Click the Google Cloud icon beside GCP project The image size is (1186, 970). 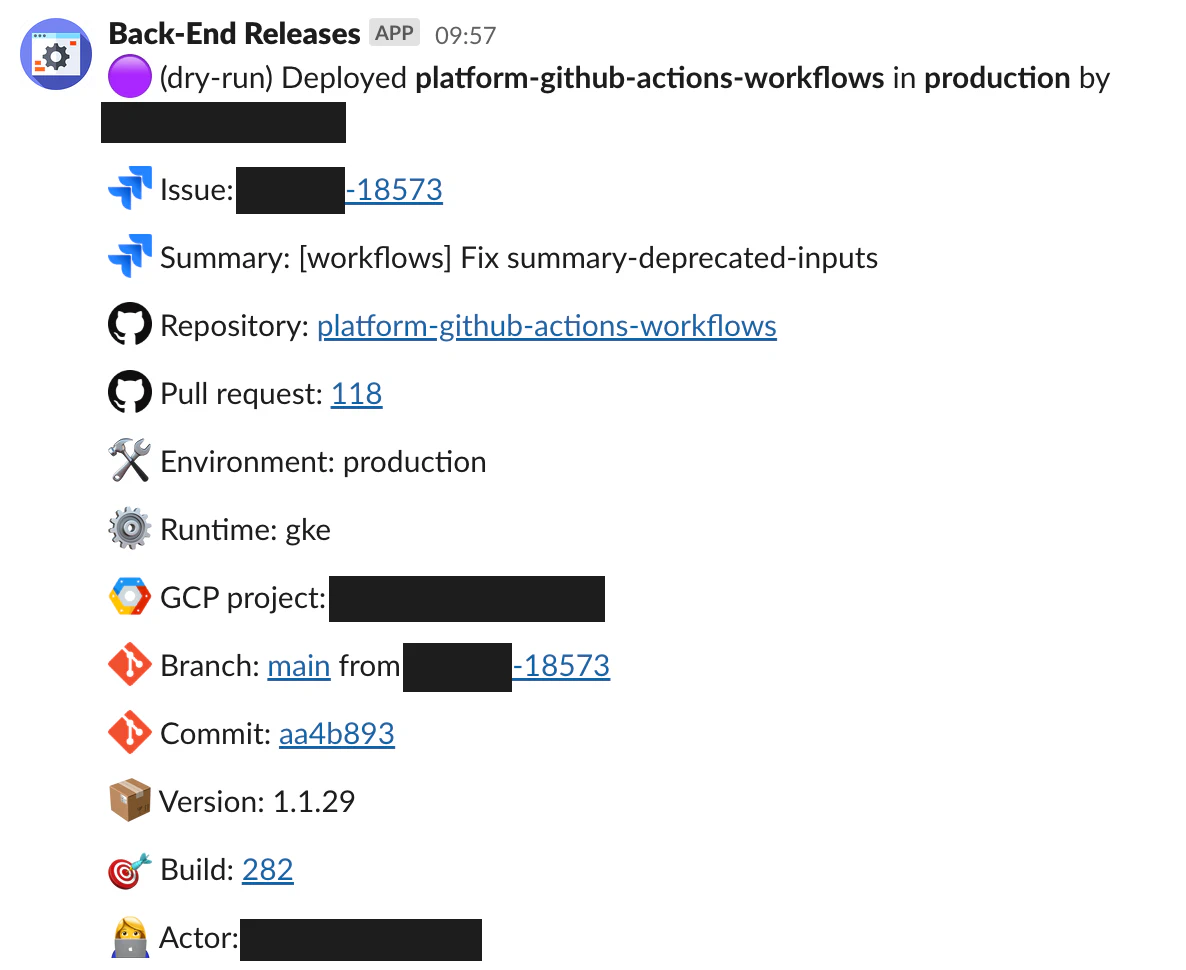coord(129,598)
